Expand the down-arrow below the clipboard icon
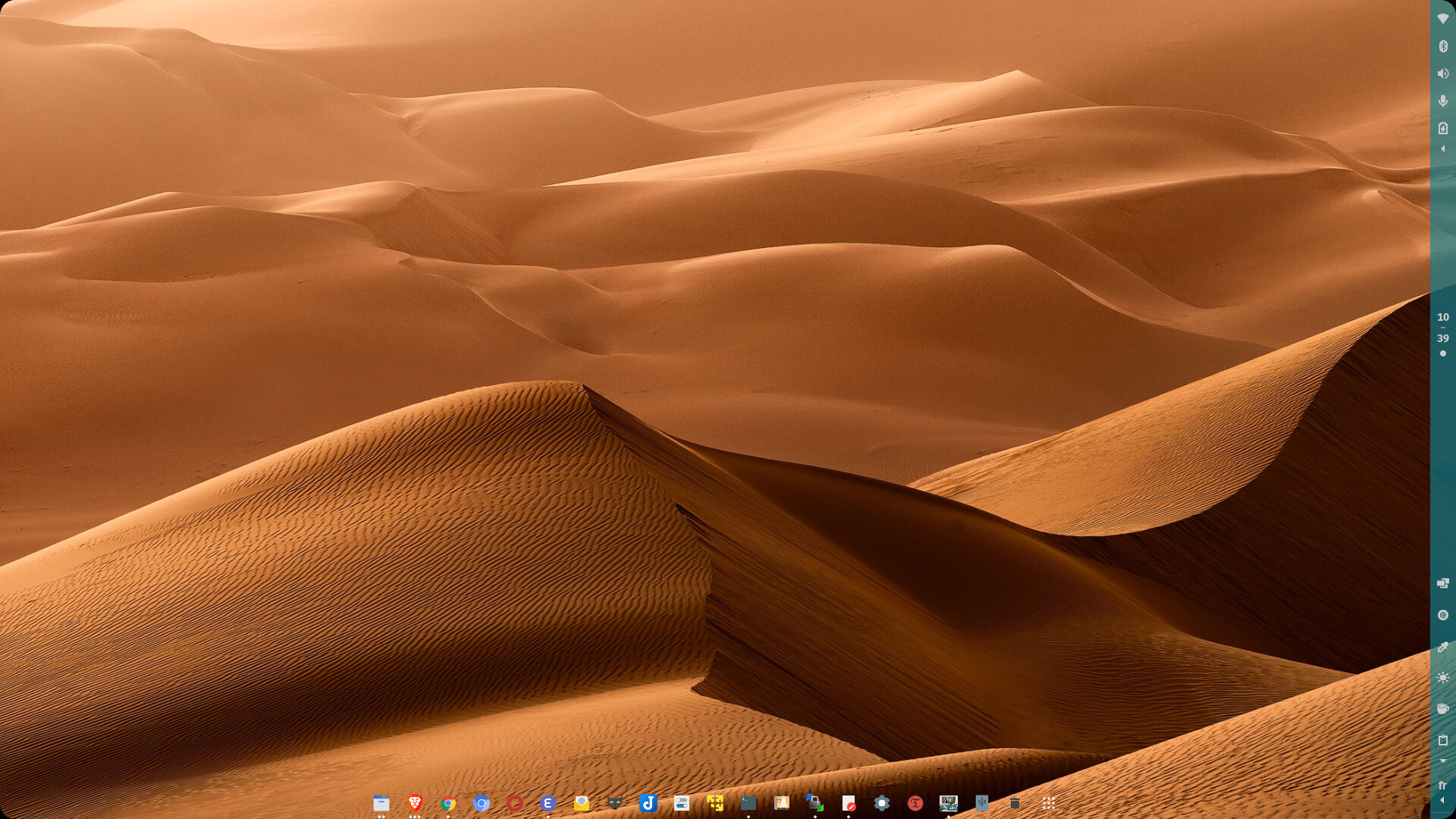This screenshot has width=1456, height=819. 1443,761
